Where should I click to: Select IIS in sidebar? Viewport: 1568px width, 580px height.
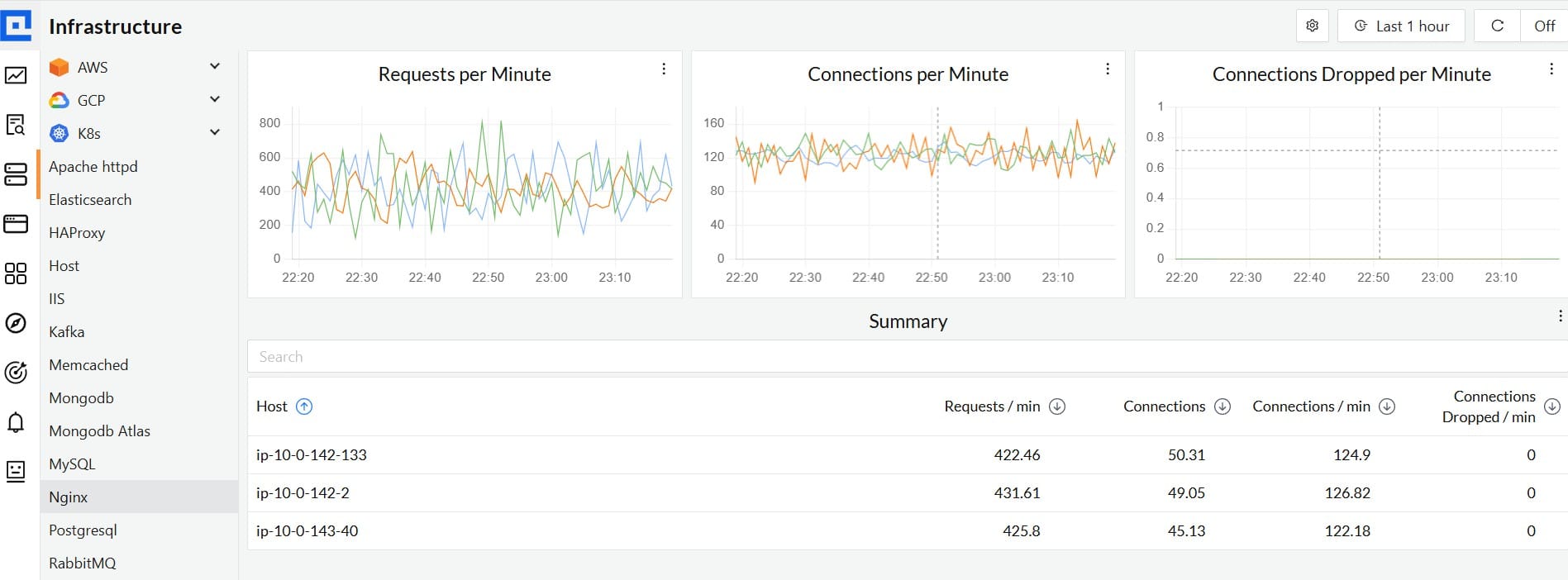(138, 298)
